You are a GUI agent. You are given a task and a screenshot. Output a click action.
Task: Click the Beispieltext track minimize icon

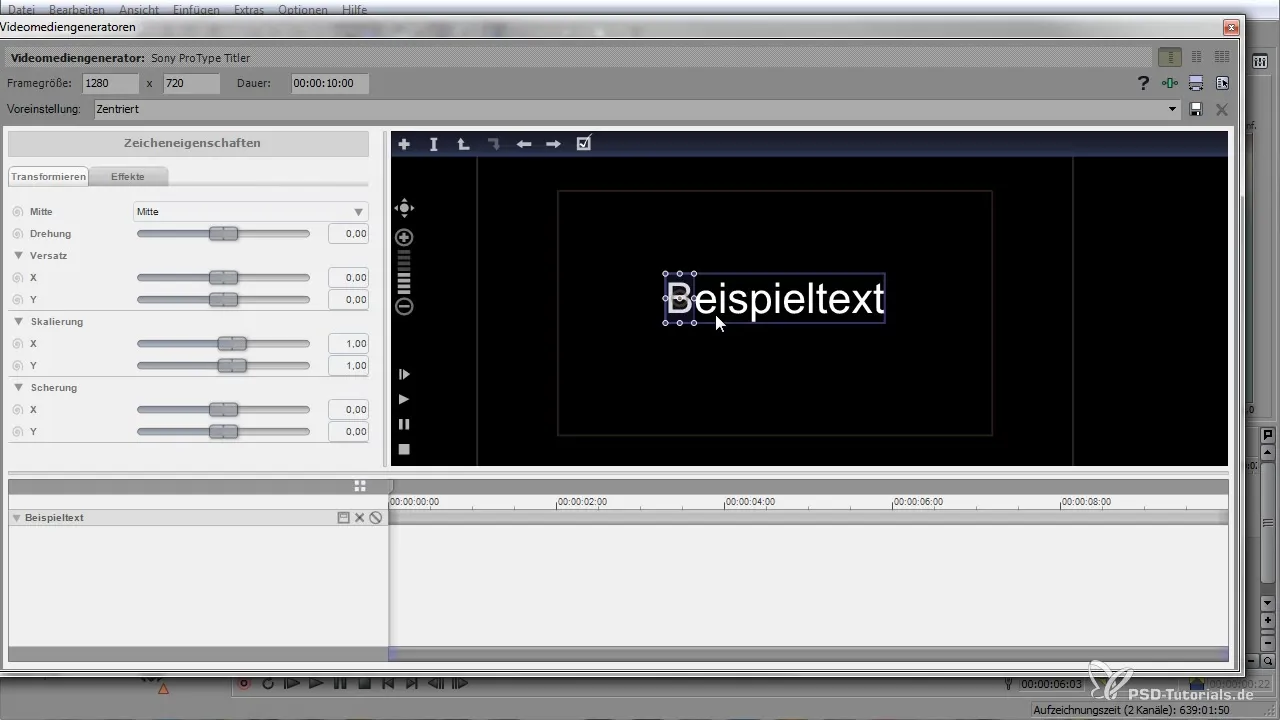(343, 518)
